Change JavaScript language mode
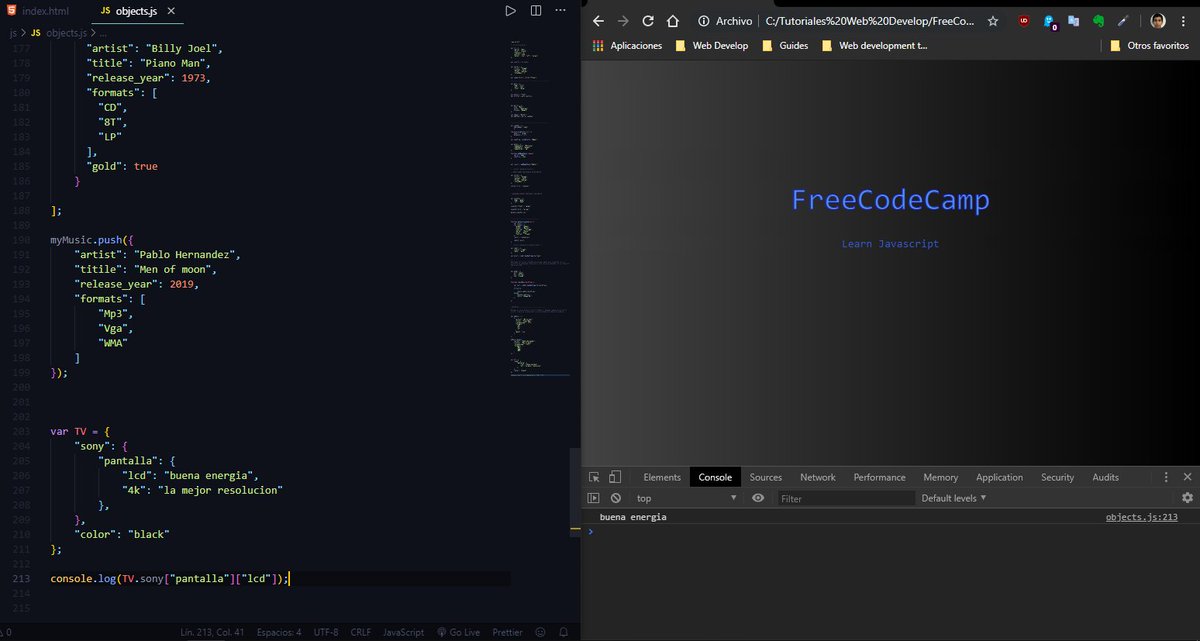 tap(403, 632)
